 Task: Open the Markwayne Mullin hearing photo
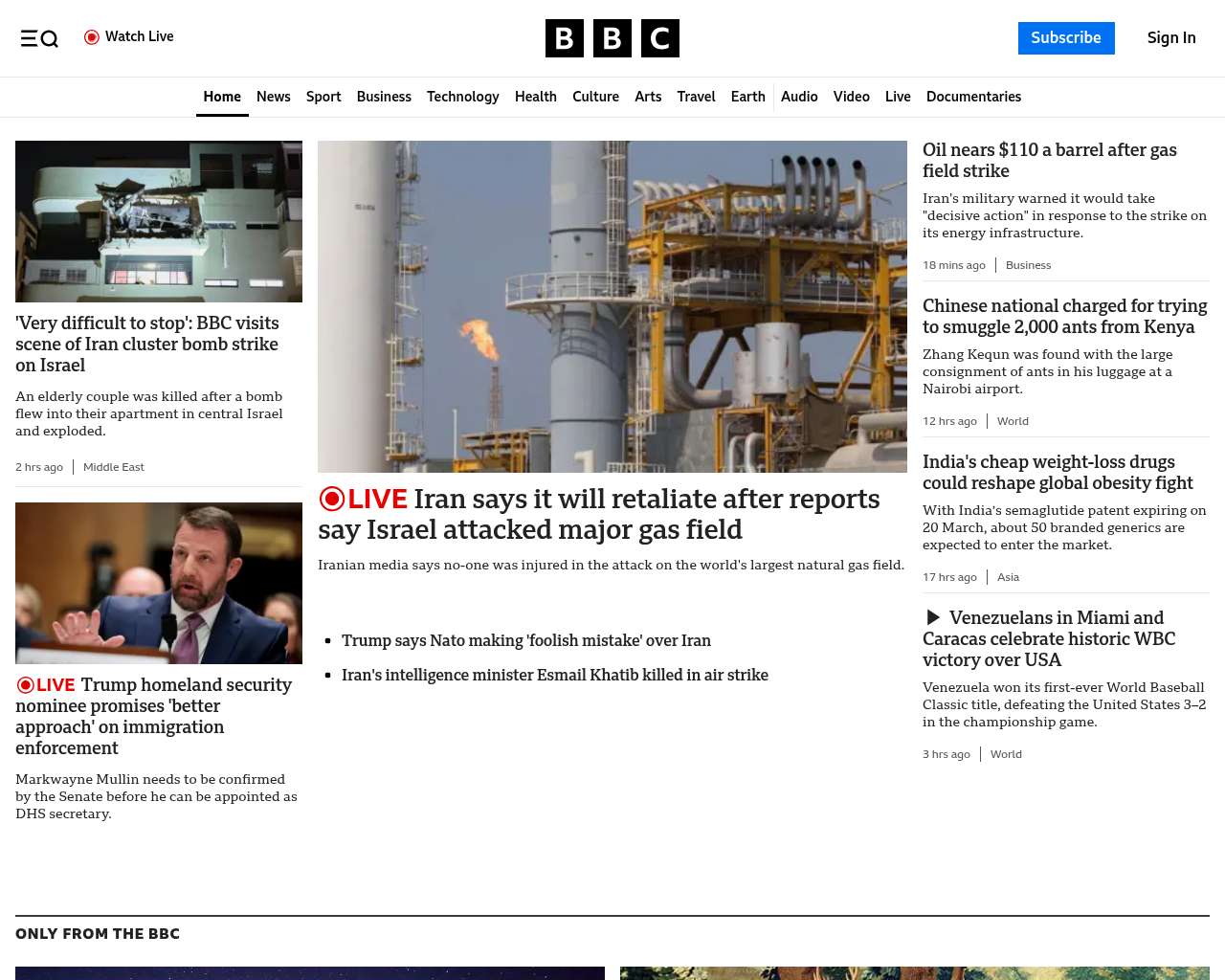[x=159, y=583]
